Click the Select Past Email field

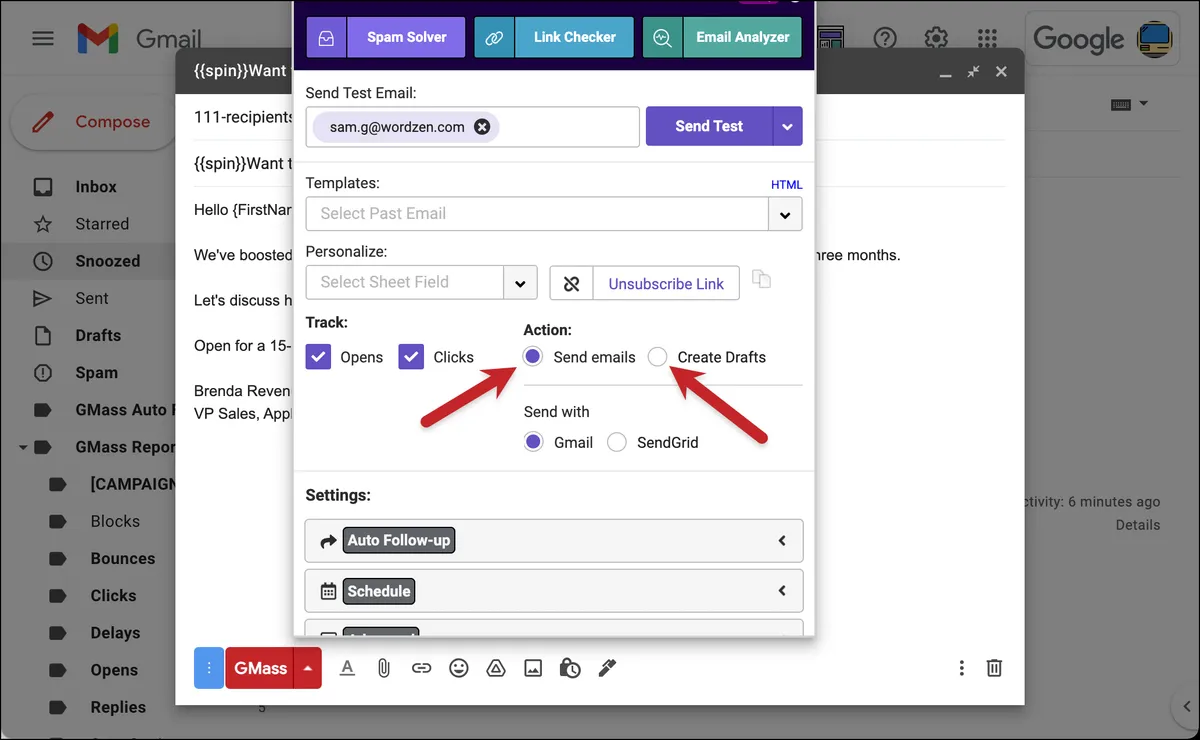tap(537, 214)
